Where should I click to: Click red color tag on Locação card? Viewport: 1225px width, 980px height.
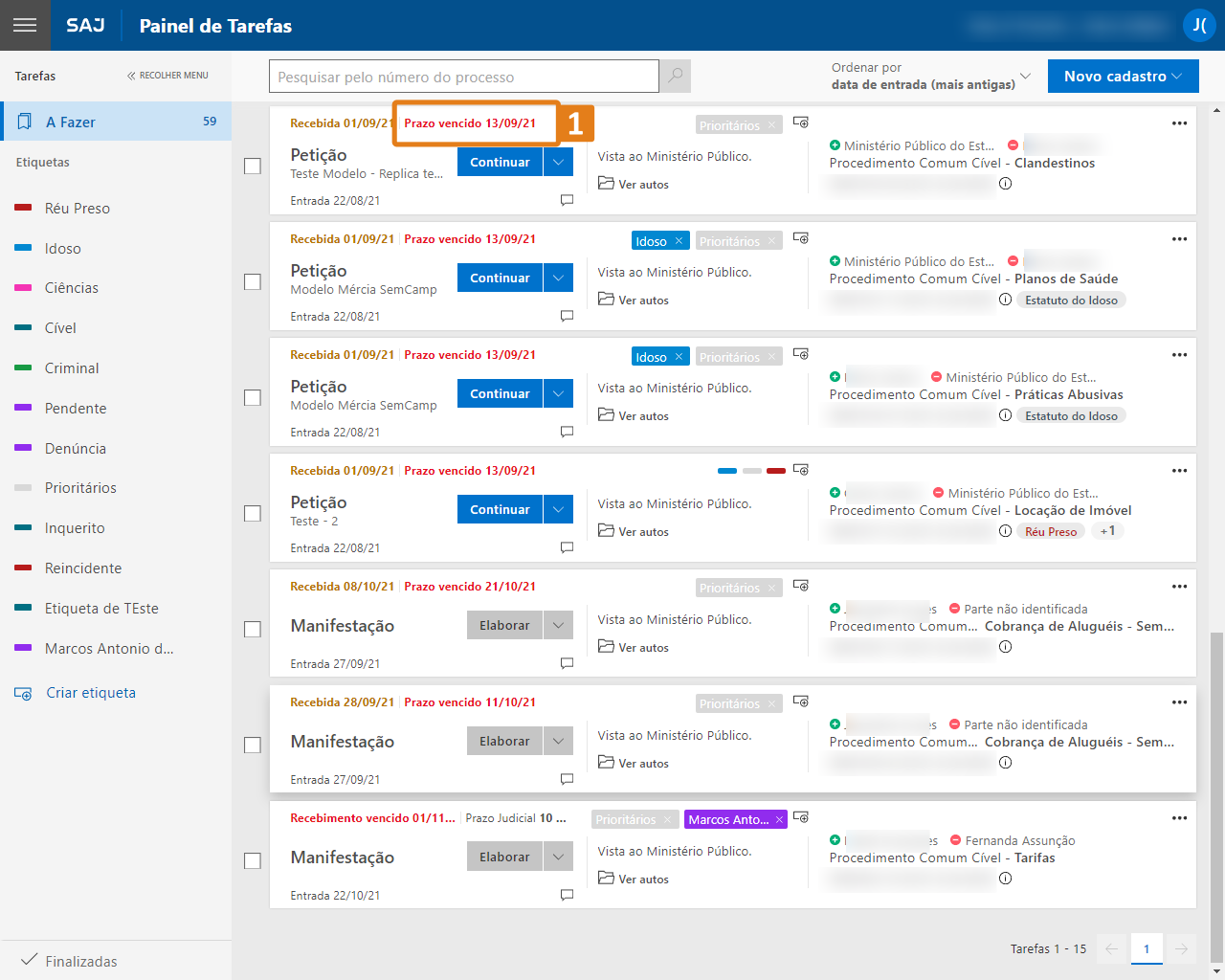tap(776, 471)
